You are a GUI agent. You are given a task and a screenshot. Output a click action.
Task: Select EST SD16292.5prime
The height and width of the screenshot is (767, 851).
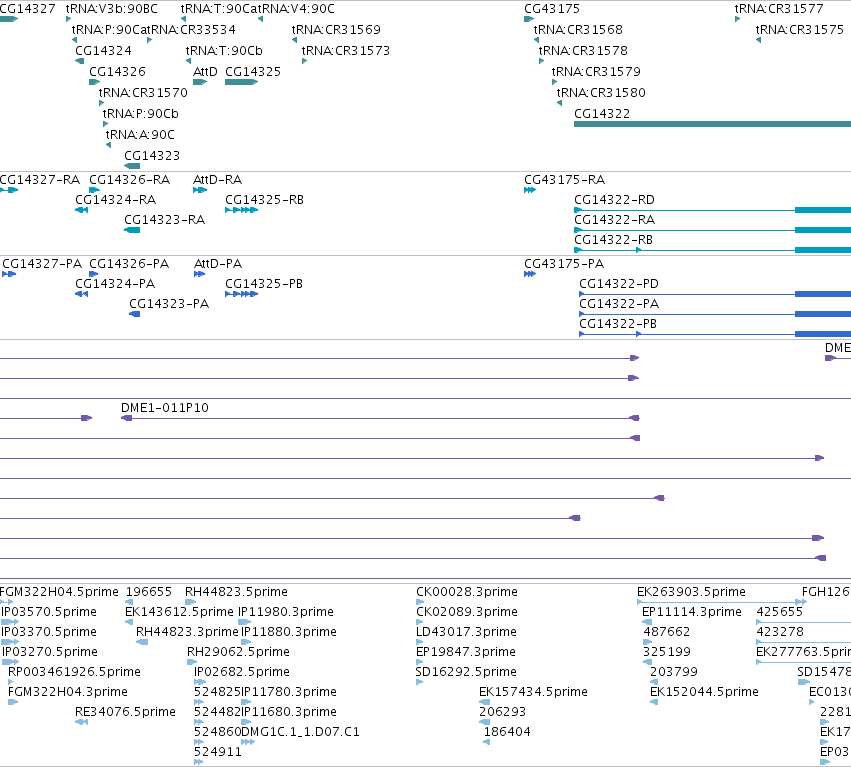[x=419, y=682]
